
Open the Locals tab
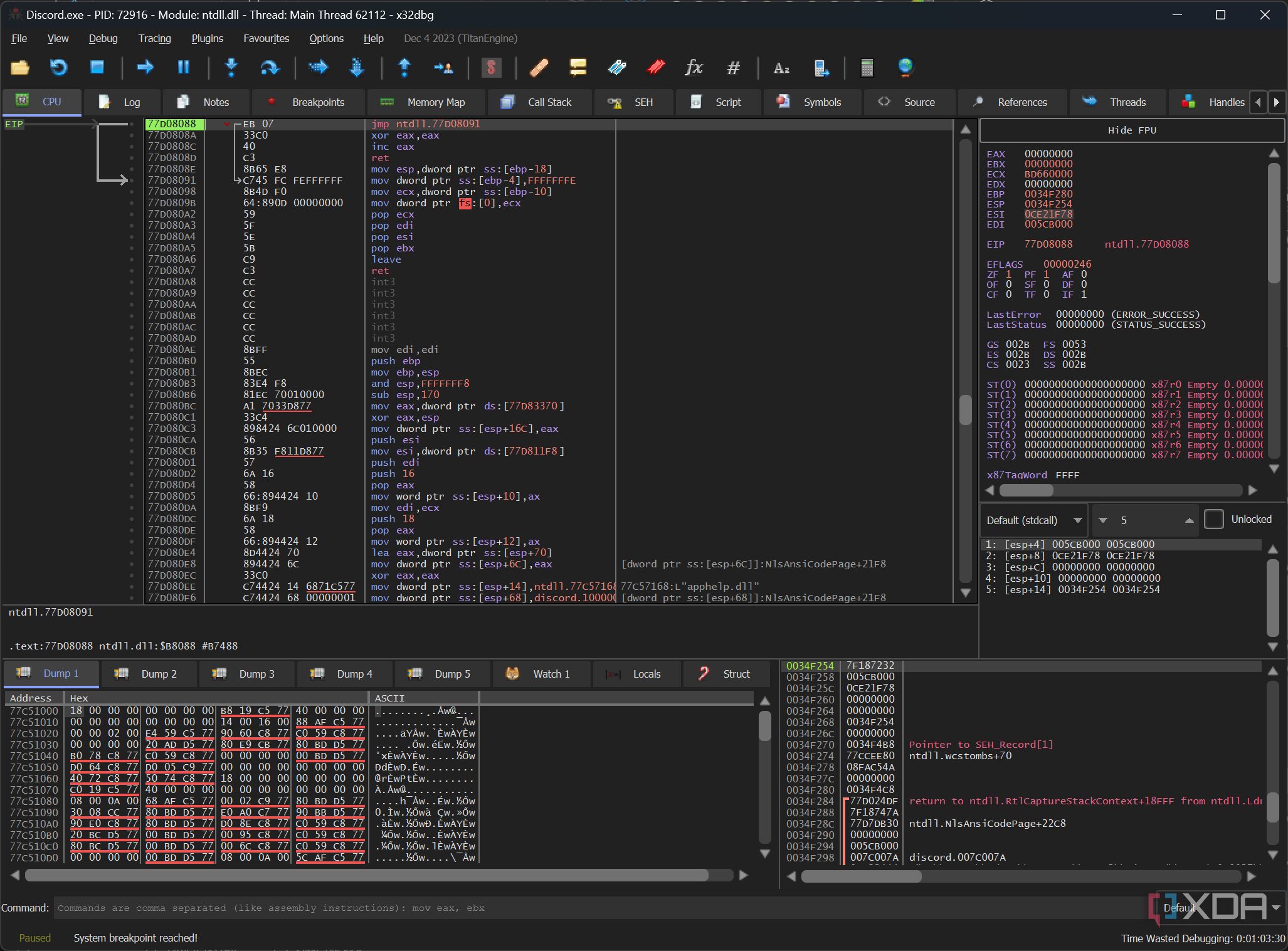coord(635,674)
